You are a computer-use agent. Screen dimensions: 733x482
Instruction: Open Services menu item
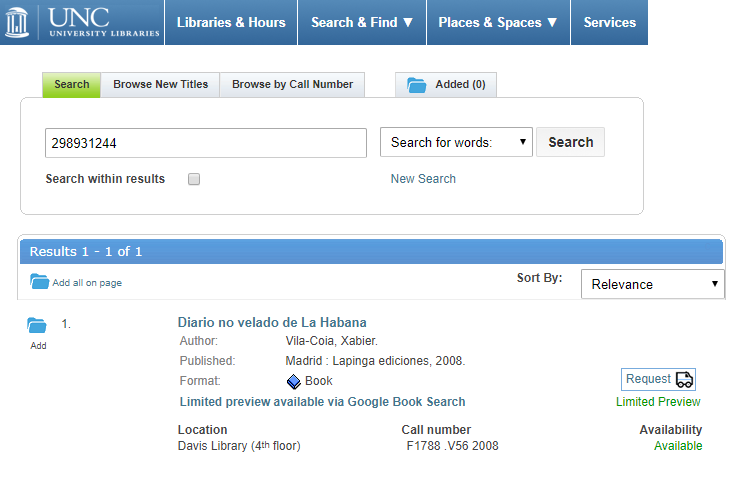click(x=610, y=22)
